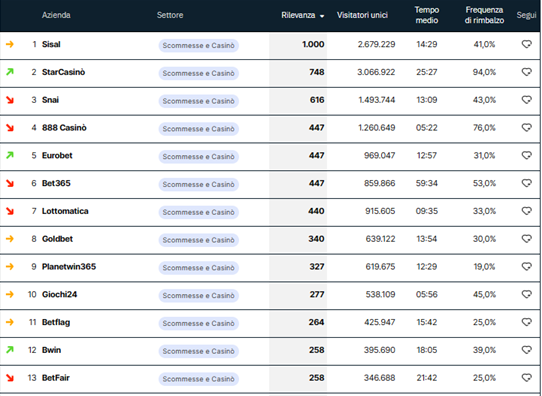Sort by Rilevanza using dropdown arrow
Viewport: 542px width, 396px height.
pyautogui.click(x=322, y=16)
